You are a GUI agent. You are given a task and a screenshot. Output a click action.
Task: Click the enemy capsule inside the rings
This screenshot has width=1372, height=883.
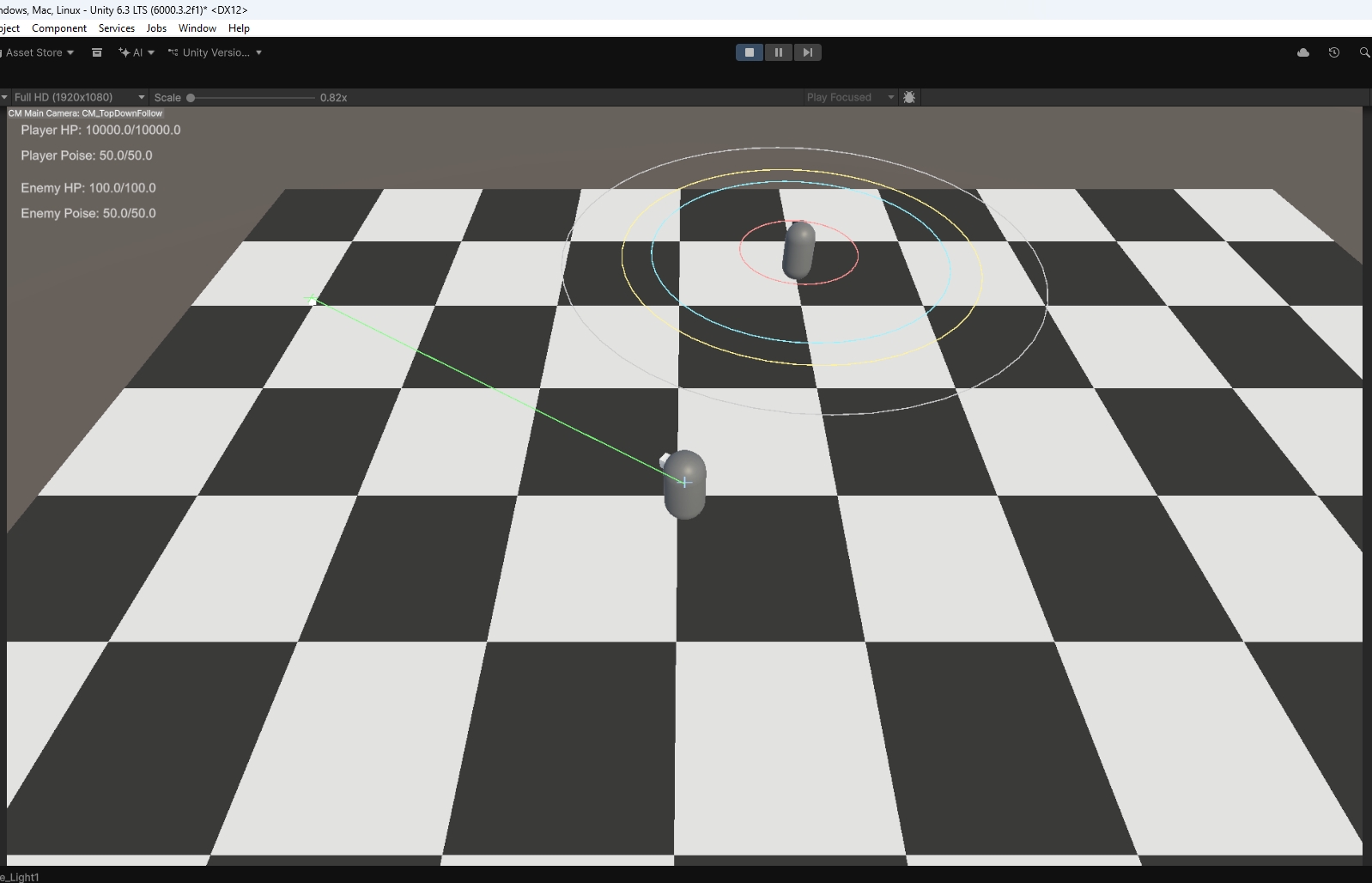coord(798,250)
